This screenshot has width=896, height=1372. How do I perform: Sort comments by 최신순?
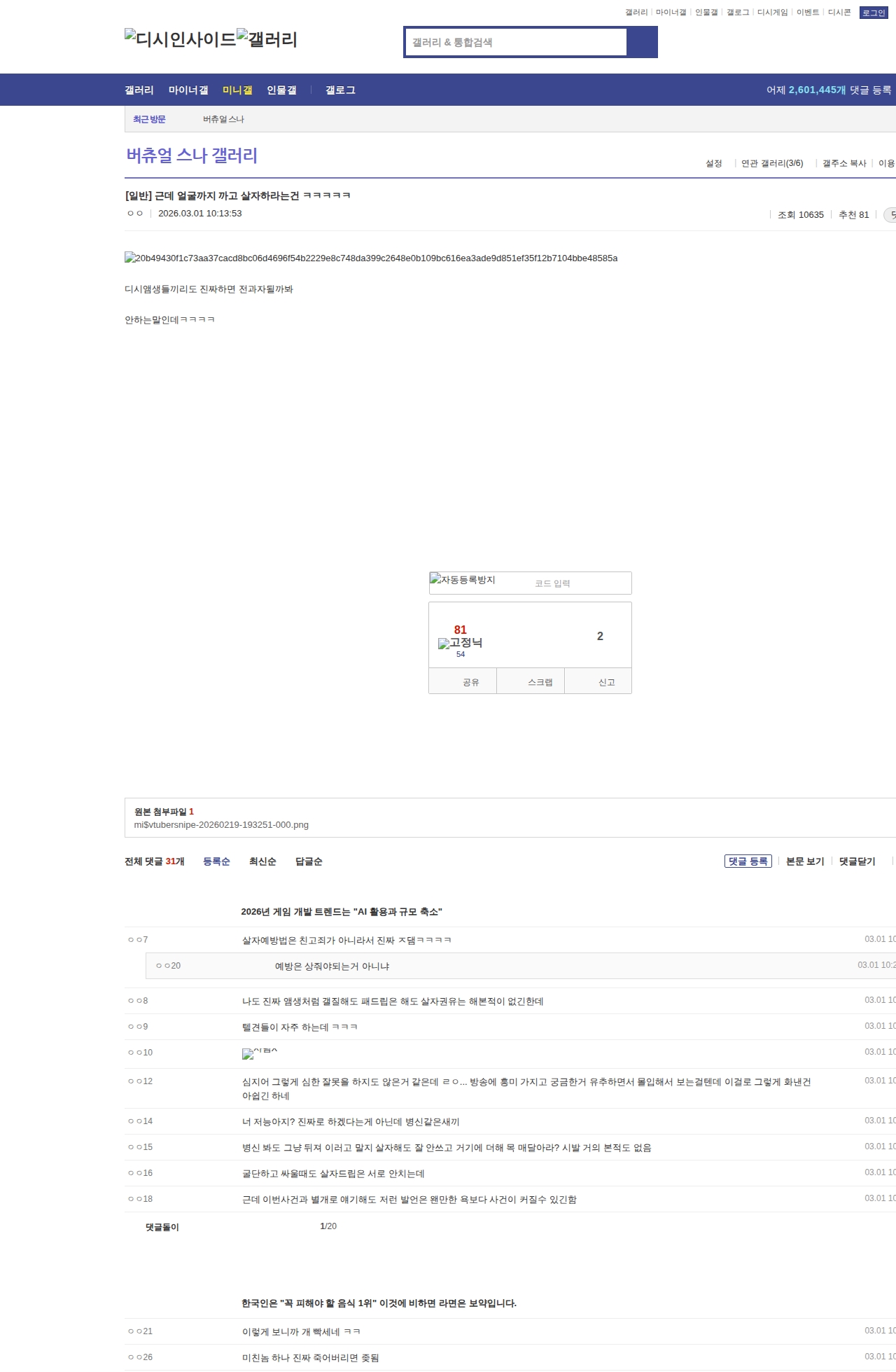262,861
